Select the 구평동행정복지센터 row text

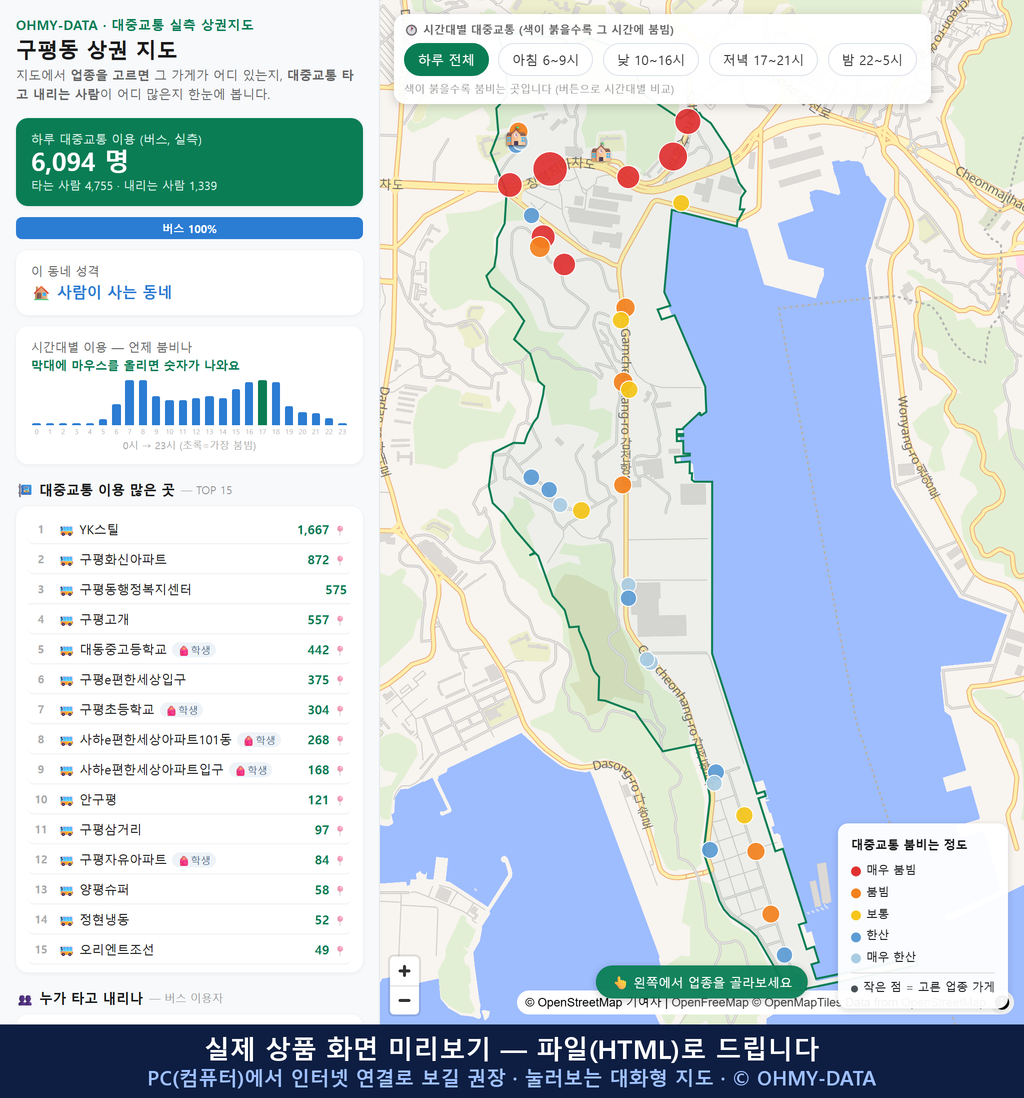(x=135, y=590)
